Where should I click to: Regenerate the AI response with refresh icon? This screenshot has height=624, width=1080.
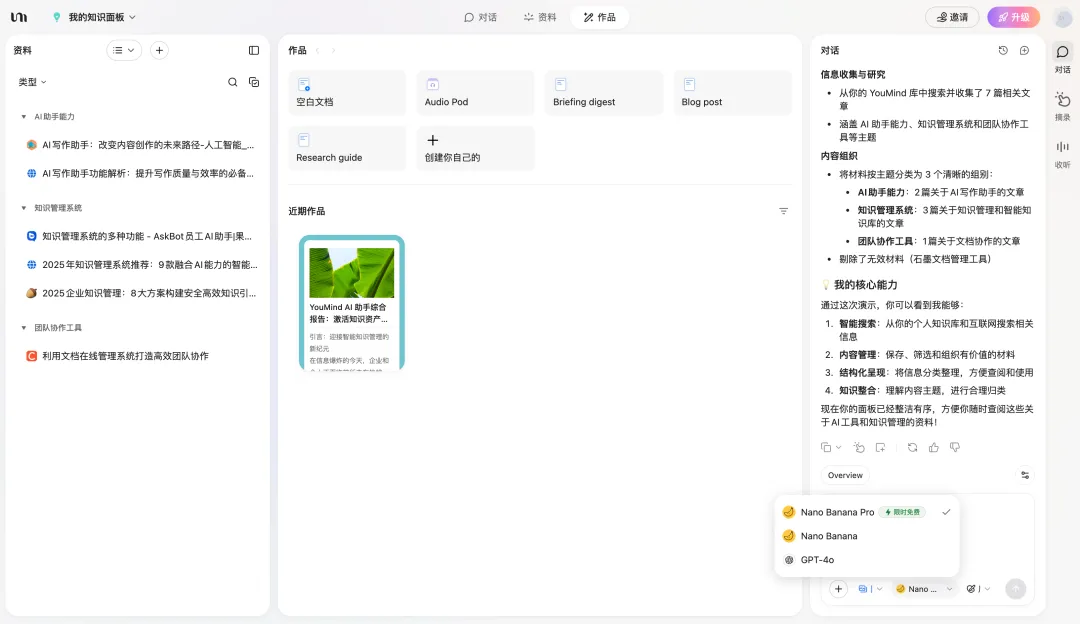coord(912,447)
